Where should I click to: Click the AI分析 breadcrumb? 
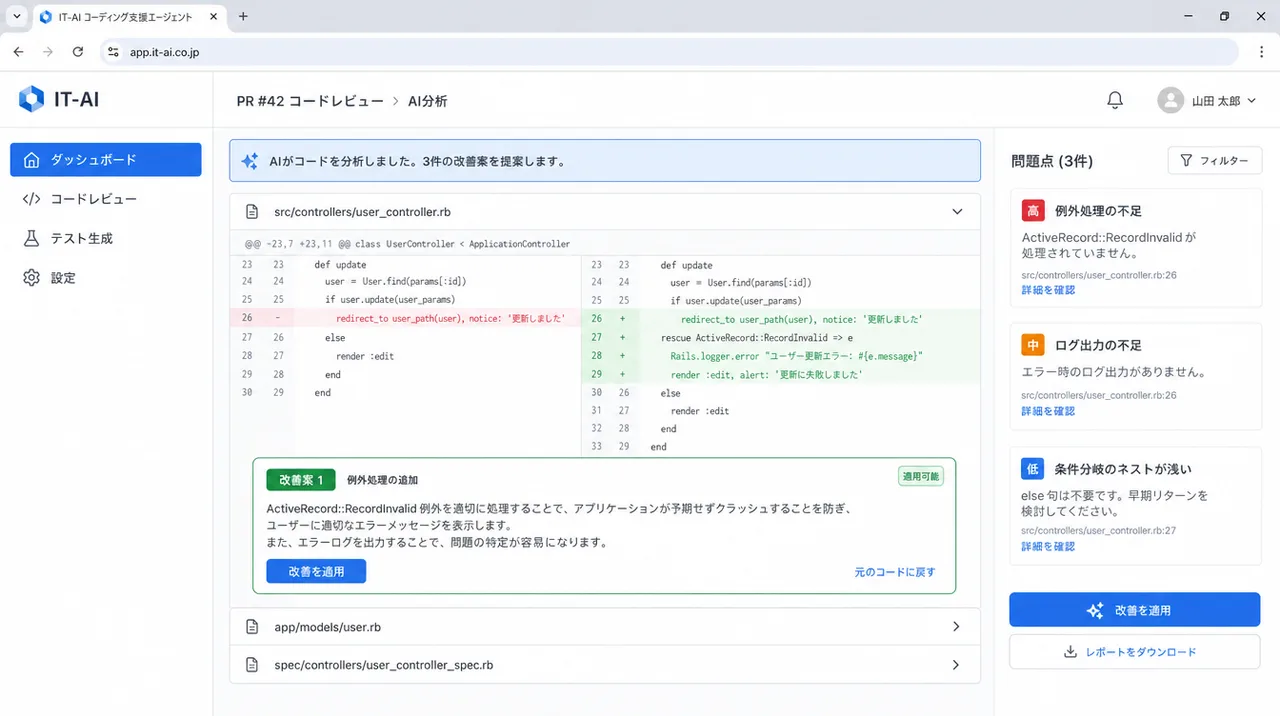pyautogui.click(x=427, y=101)
